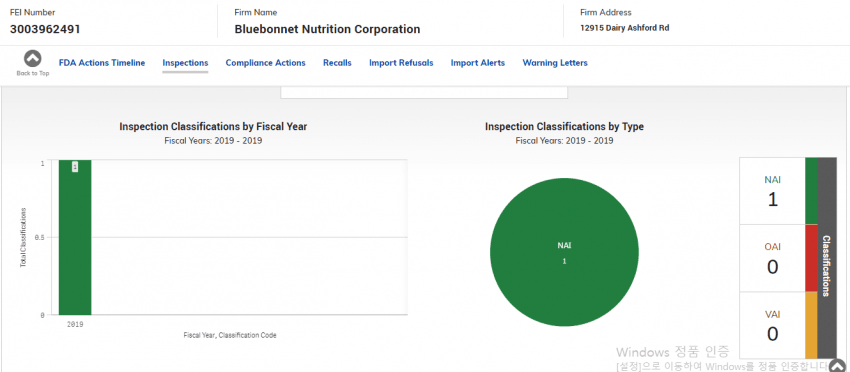Select the NAI classification count tile

[772, 191]
